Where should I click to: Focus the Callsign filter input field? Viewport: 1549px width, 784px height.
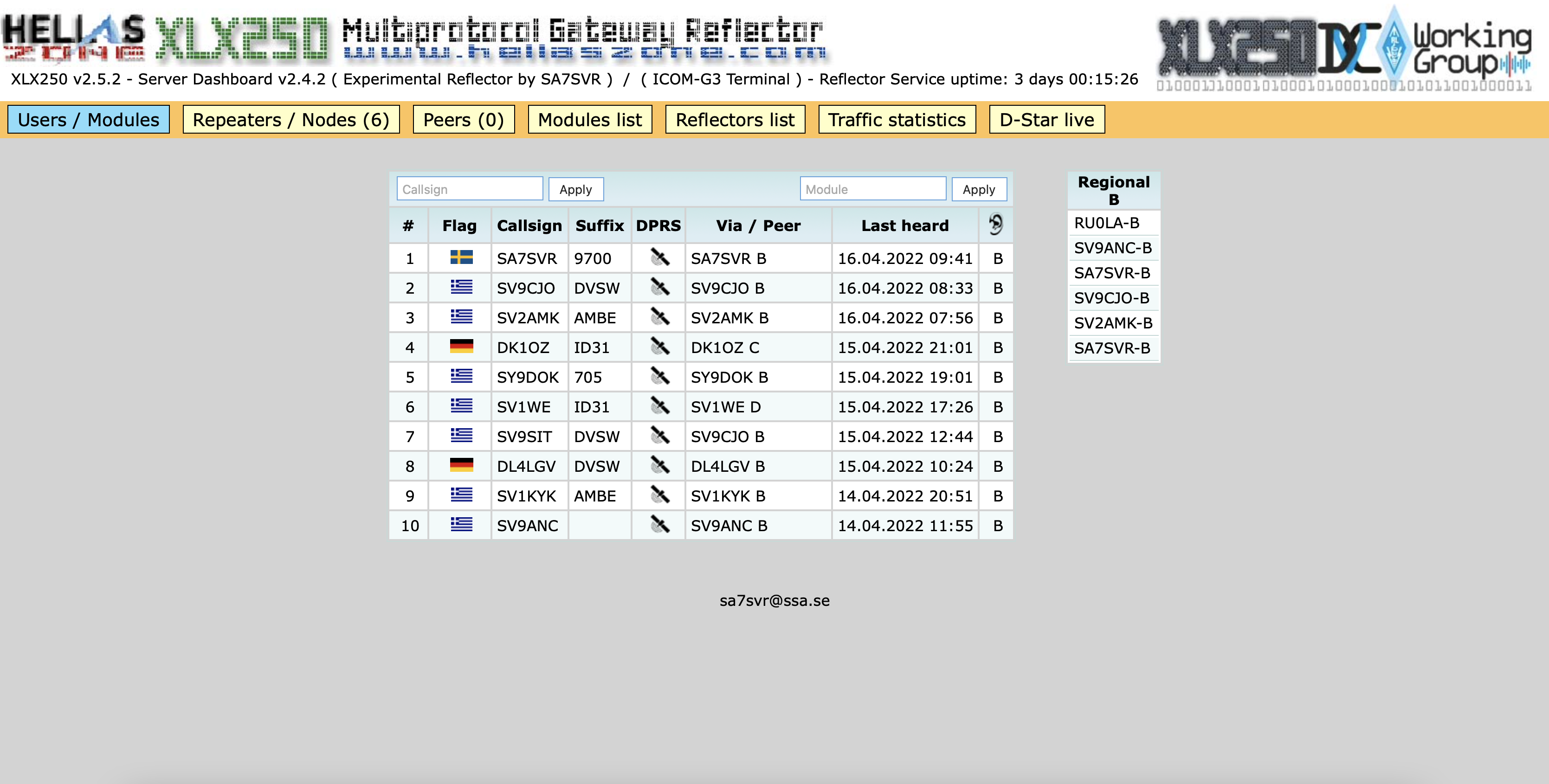[469, 189]
